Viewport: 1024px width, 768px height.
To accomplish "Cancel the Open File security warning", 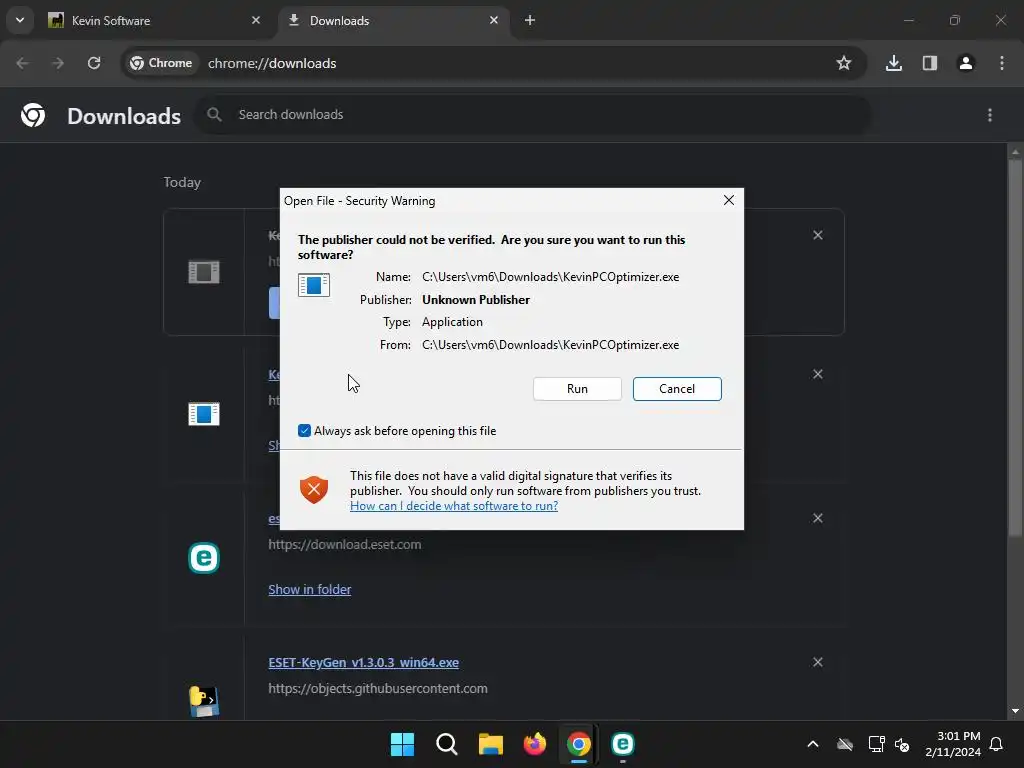I will (677, 389).
